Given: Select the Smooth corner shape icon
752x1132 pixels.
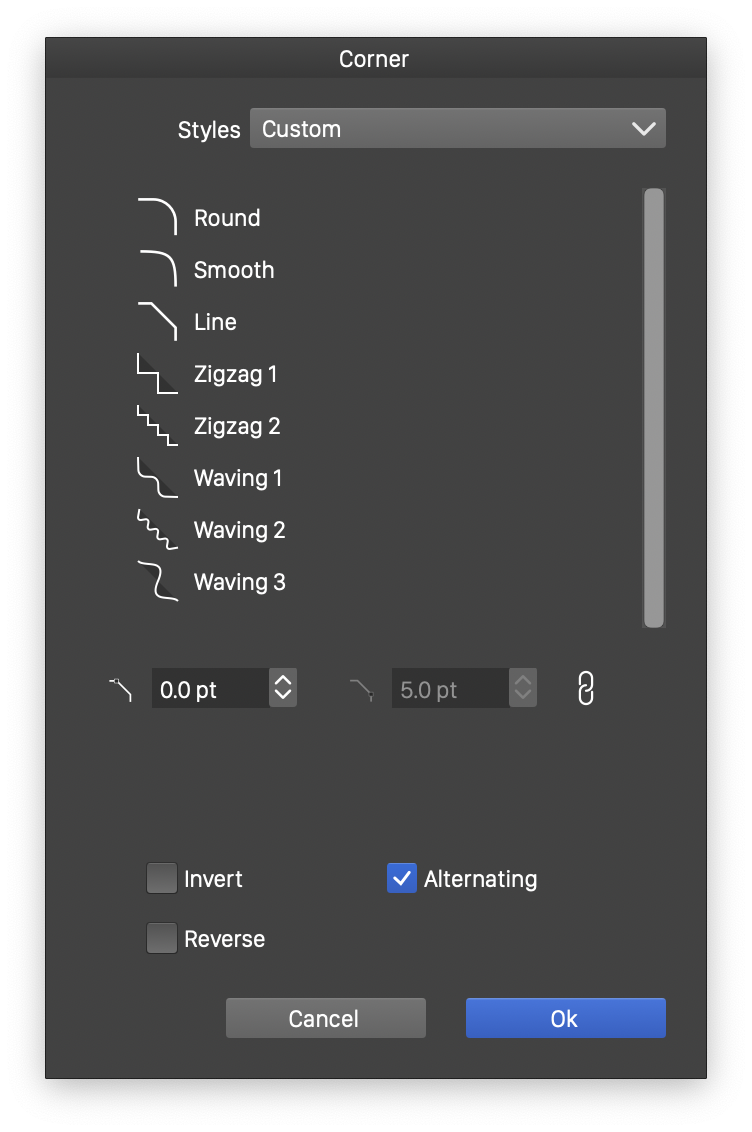Looking at the screenshot, I should coord(157,270).
